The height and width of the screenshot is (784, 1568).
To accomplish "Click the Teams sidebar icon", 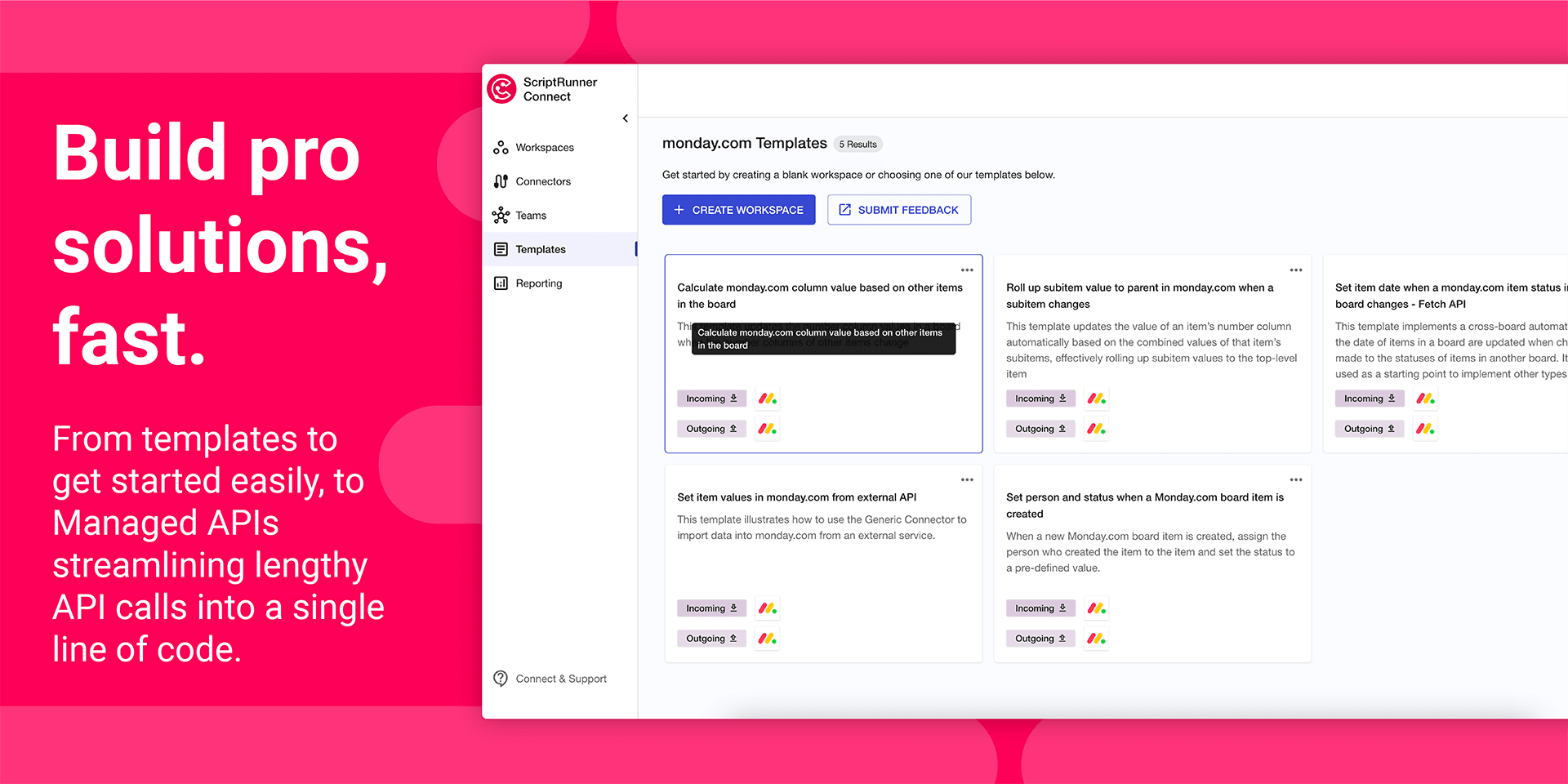I will pos(501,216).
